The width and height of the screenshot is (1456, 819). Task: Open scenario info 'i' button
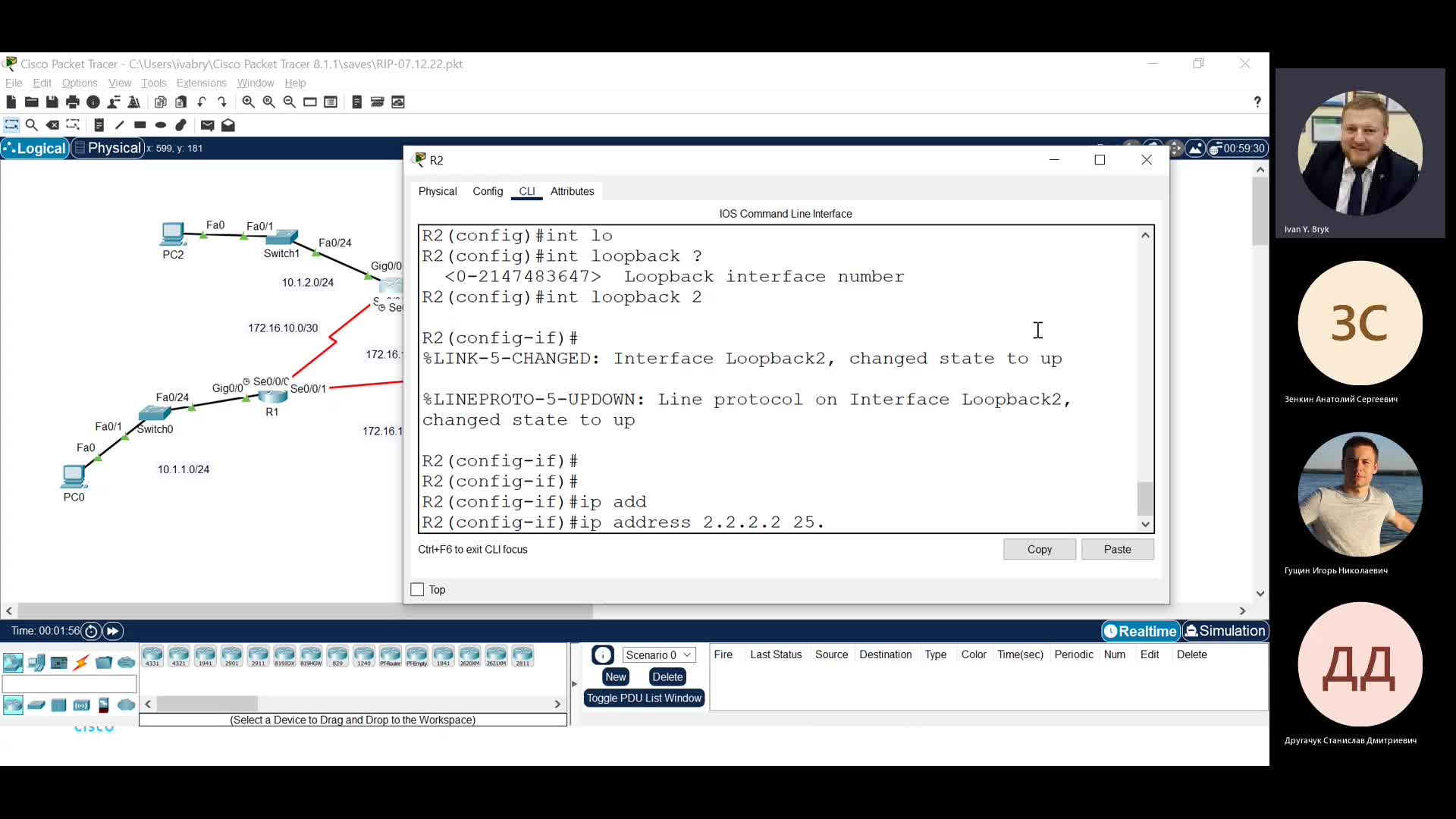(603, 655)
